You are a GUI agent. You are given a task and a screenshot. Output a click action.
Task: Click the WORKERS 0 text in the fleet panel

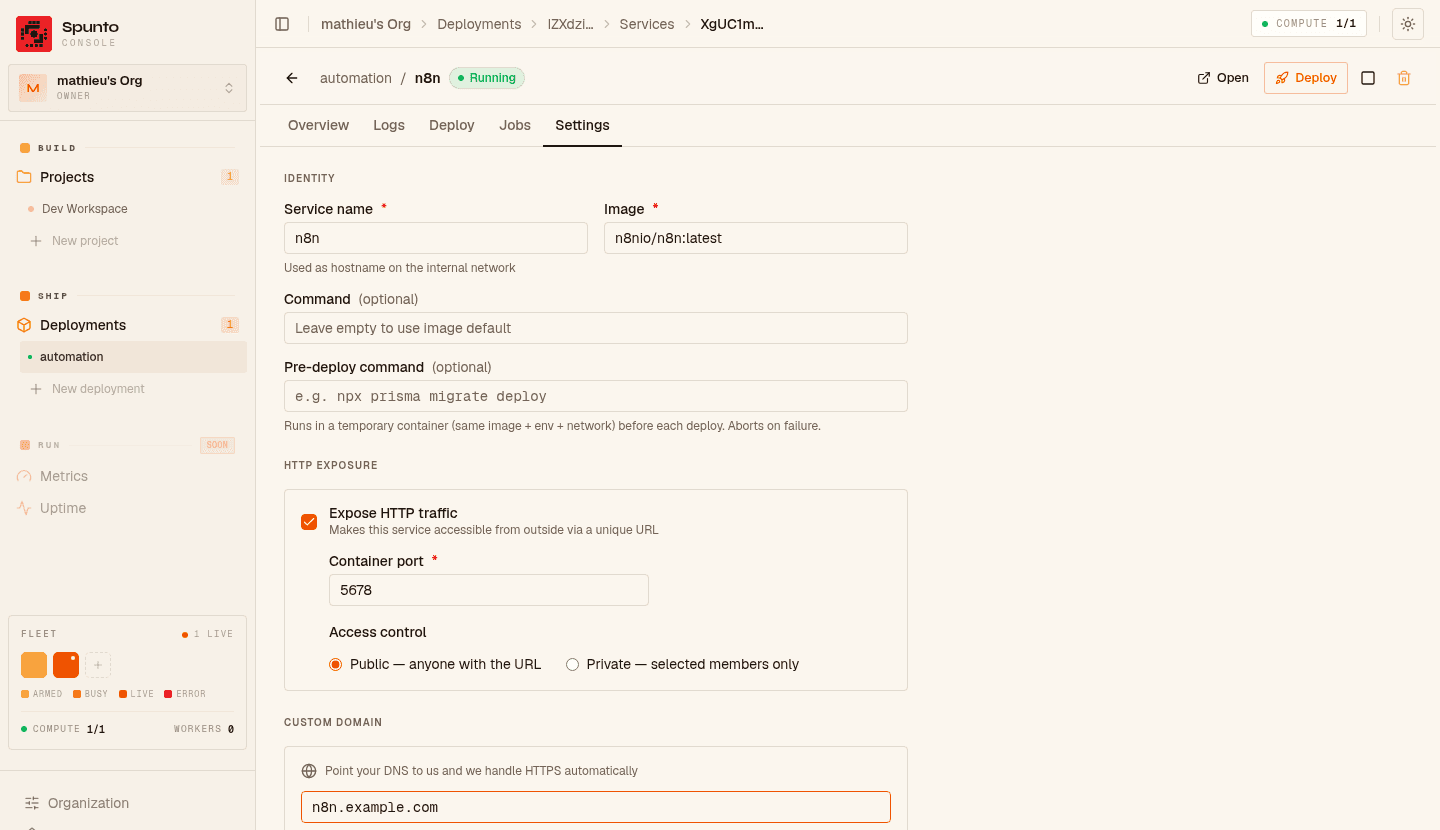204,729
